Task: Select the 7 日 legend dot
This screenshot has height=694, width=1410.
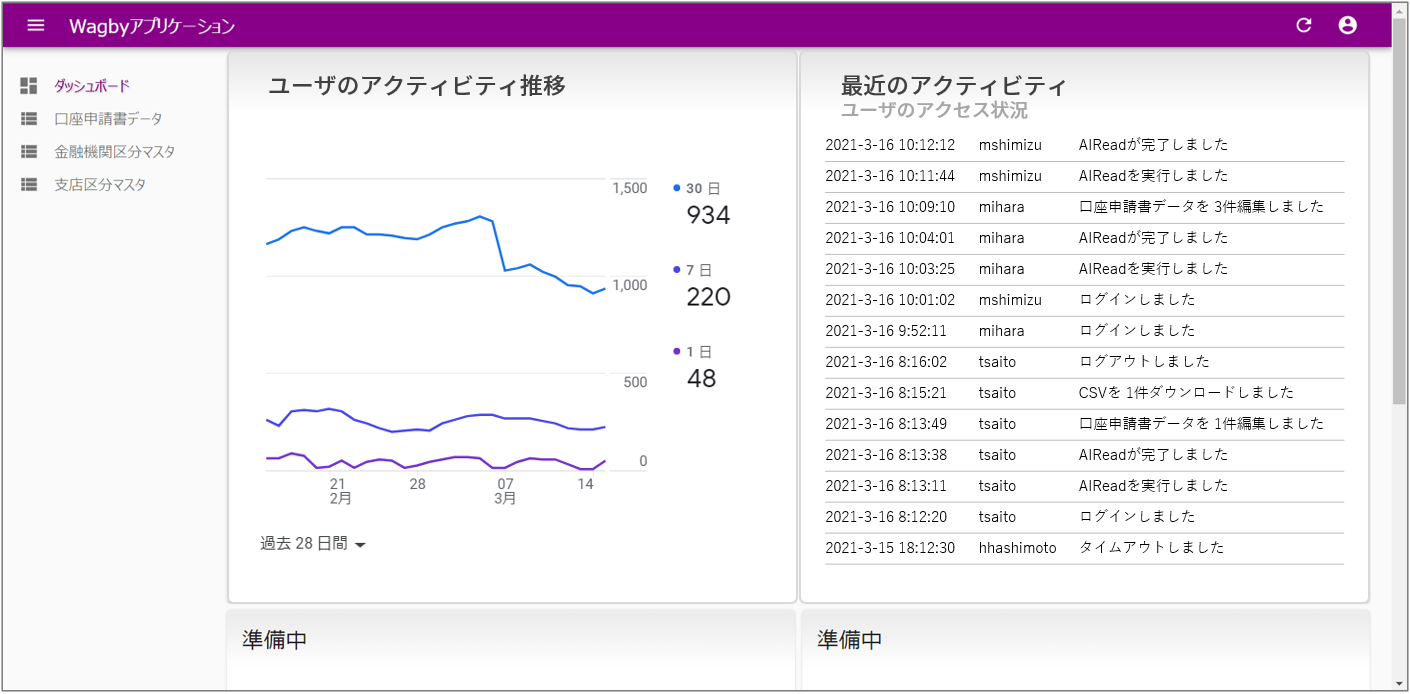Action: tap(677, 270)
